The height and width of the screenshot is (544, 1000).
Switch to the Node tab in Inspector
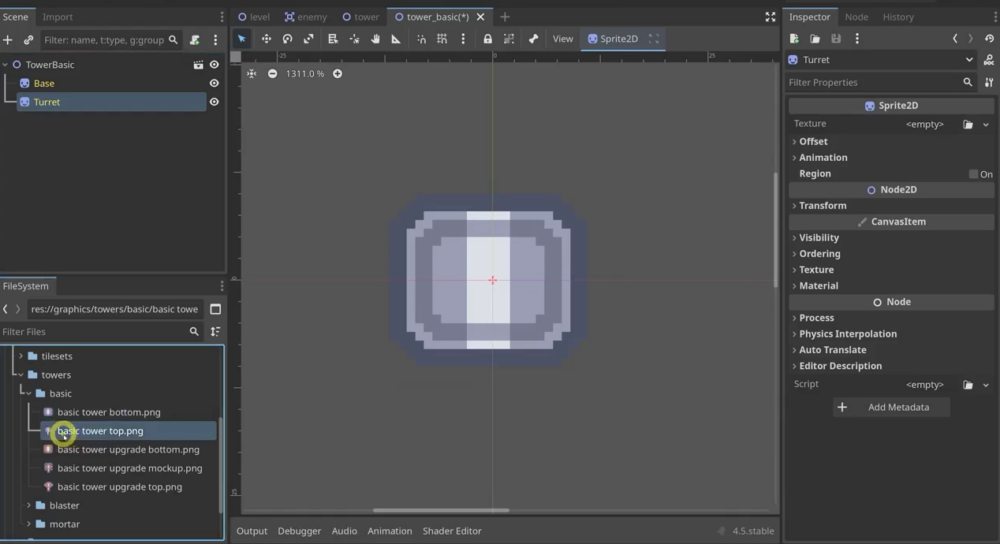pos(857,17)
